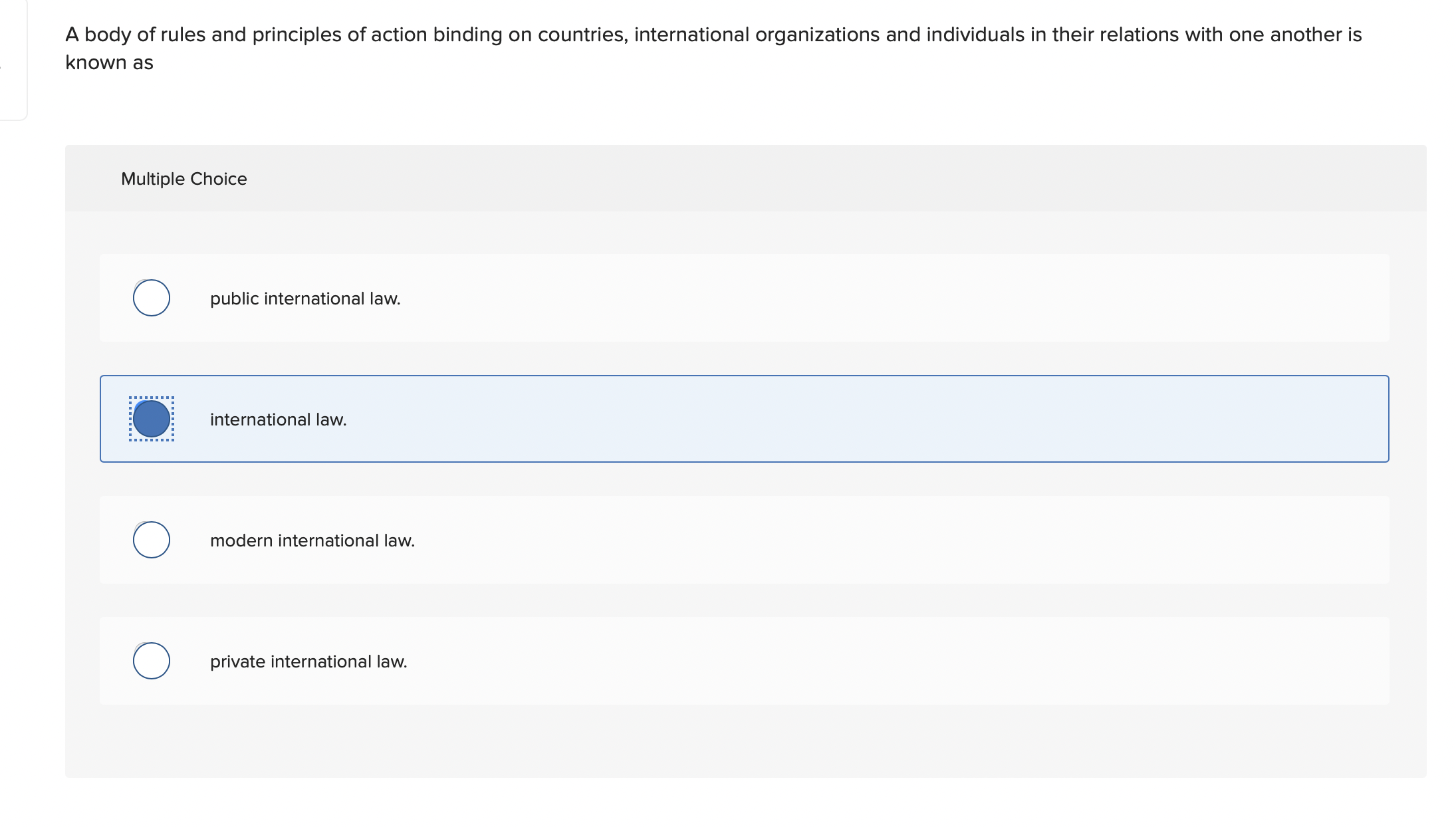This screenshot has height=827, width=1456.
Task: Click the 'modern international law.' answer text
Action: tap(312, 541)
